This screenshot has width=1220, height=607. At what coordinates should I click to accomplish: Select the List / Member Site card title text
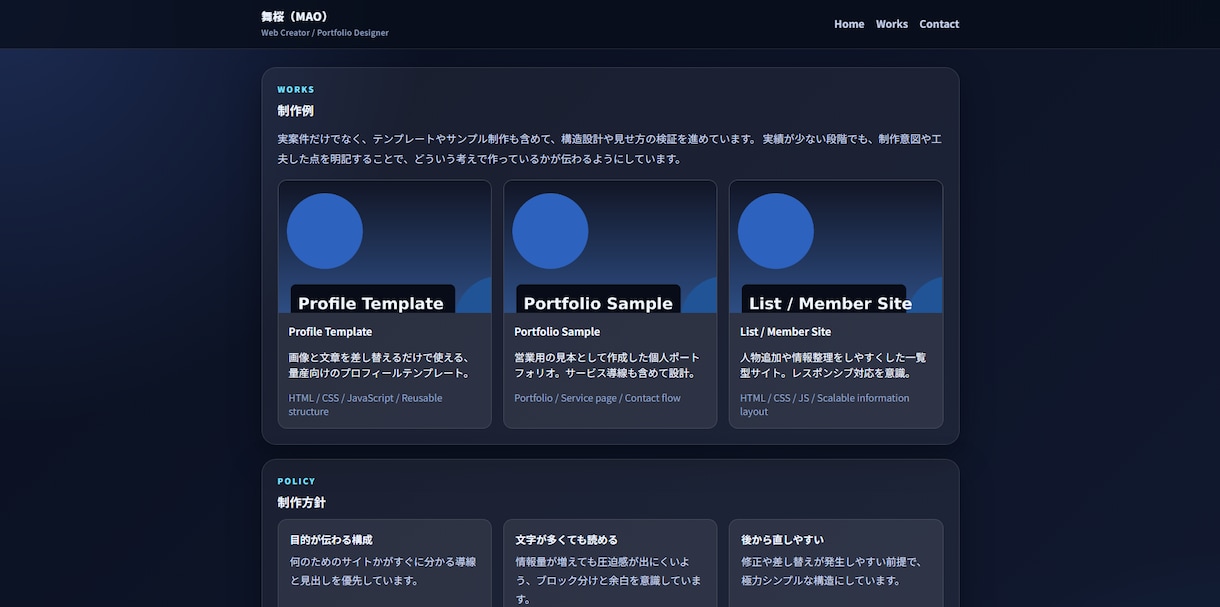785,332
